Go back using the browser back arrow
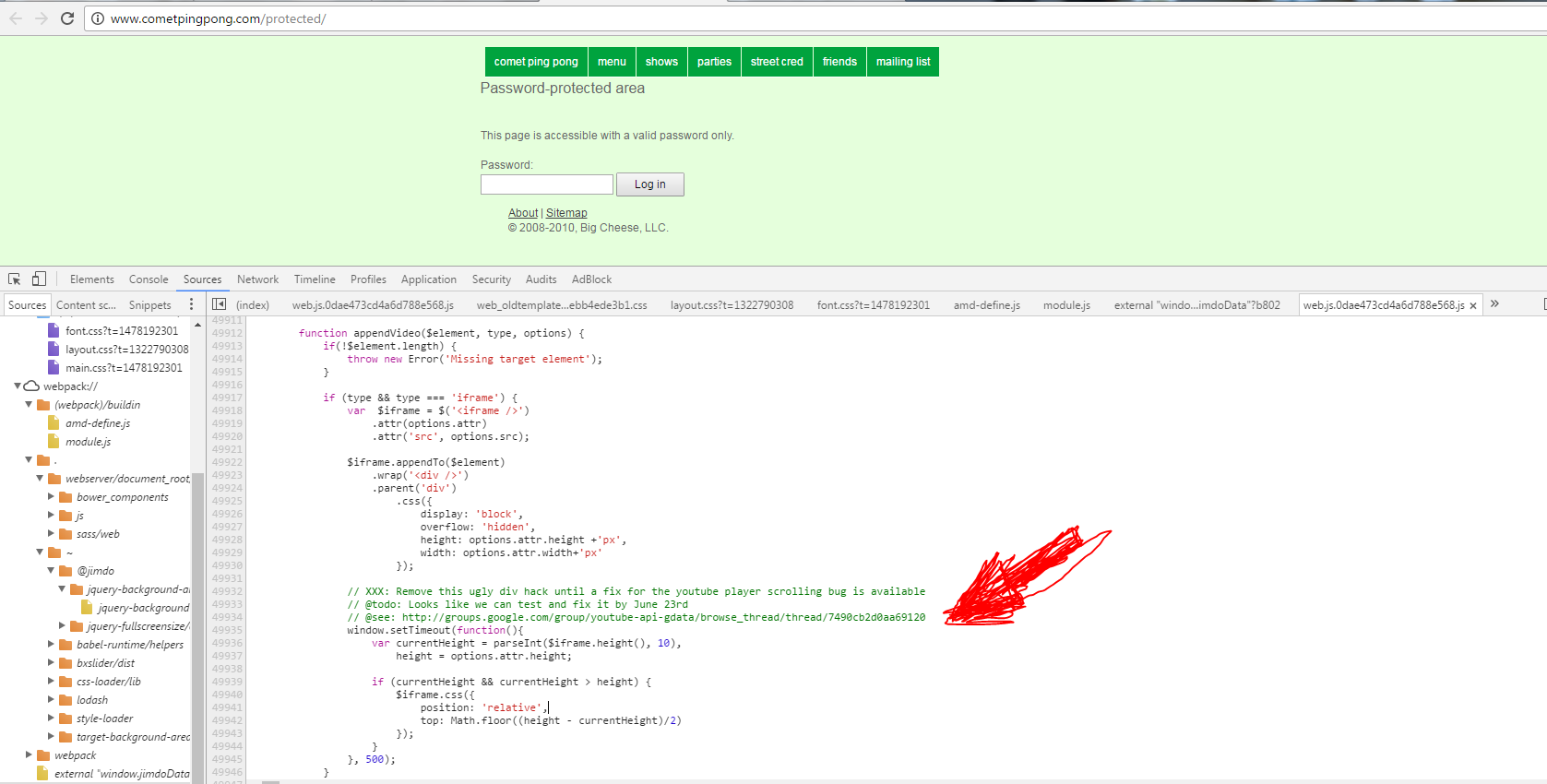 point(16,18)
